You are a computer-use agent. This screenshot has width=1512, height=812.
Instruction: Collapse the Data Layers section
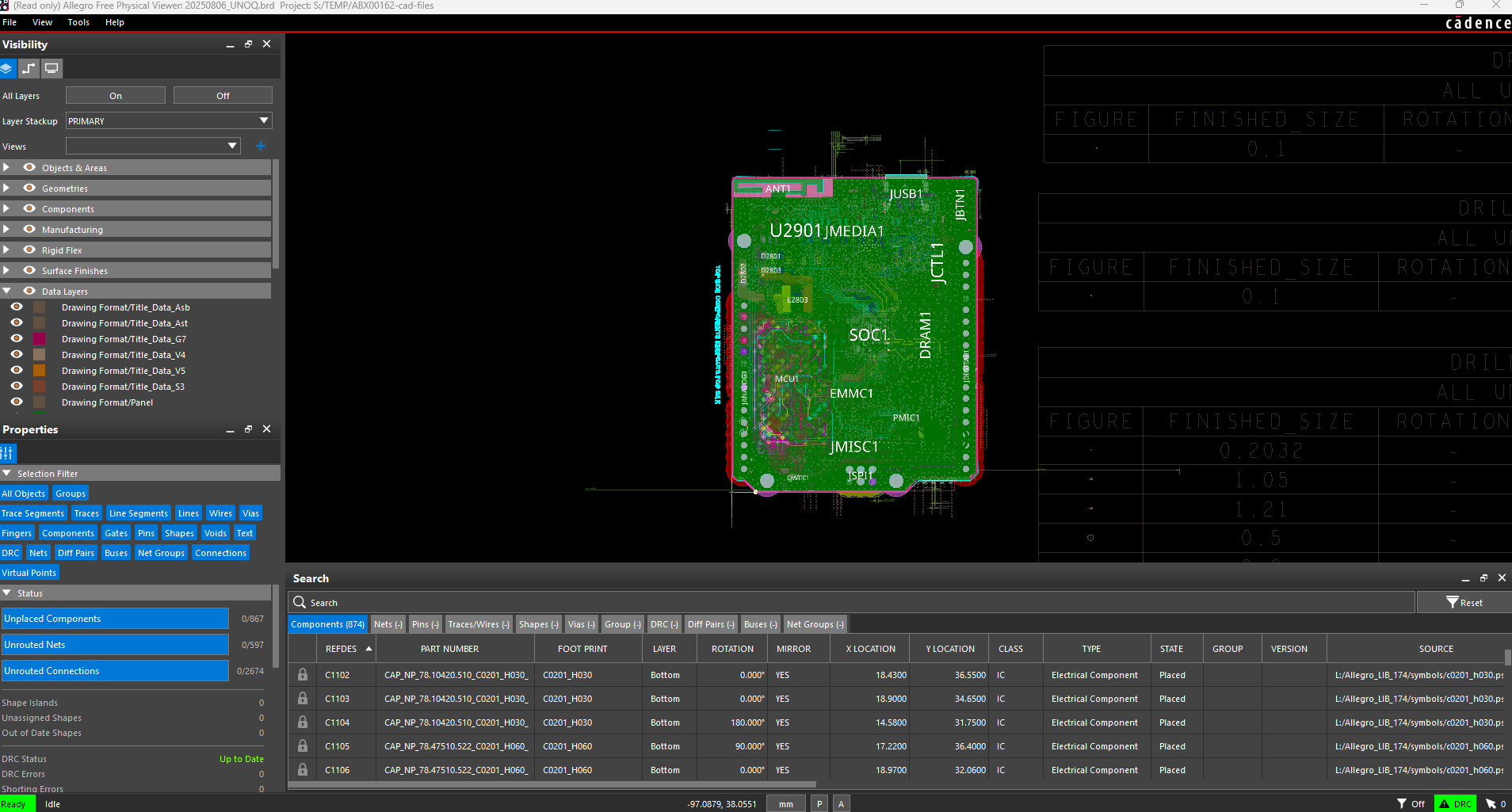6,292
